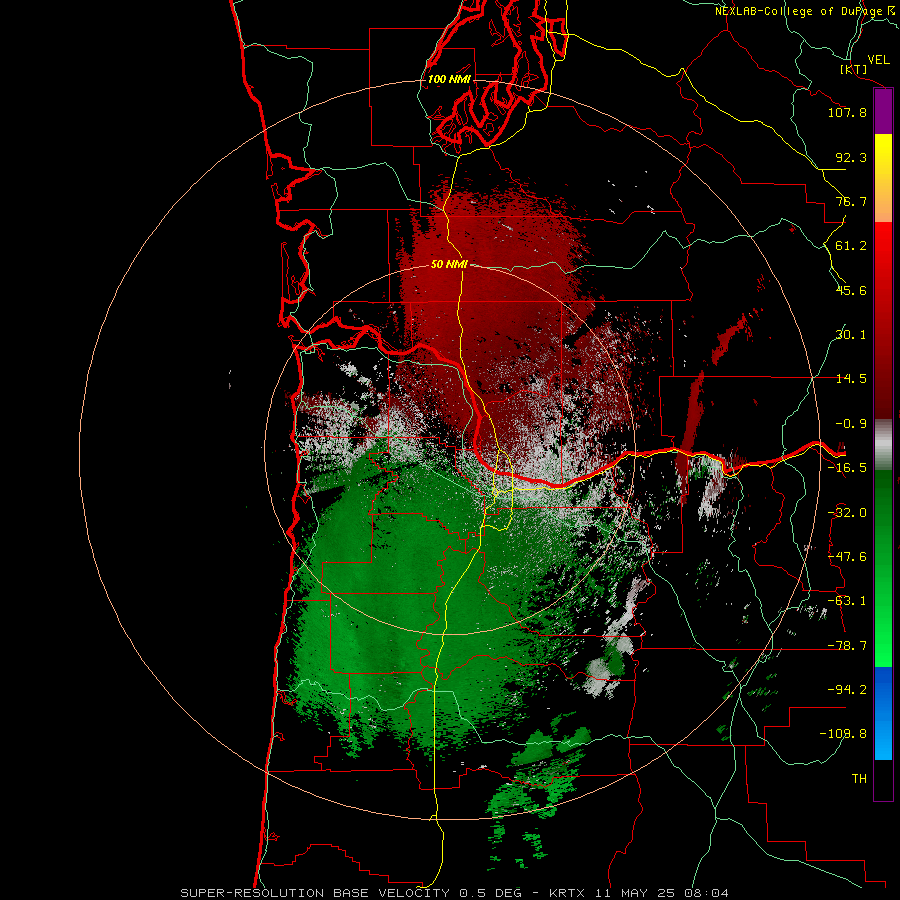
Task: Click the 08:04 time stamp in caption
Action: click(707, 893)
